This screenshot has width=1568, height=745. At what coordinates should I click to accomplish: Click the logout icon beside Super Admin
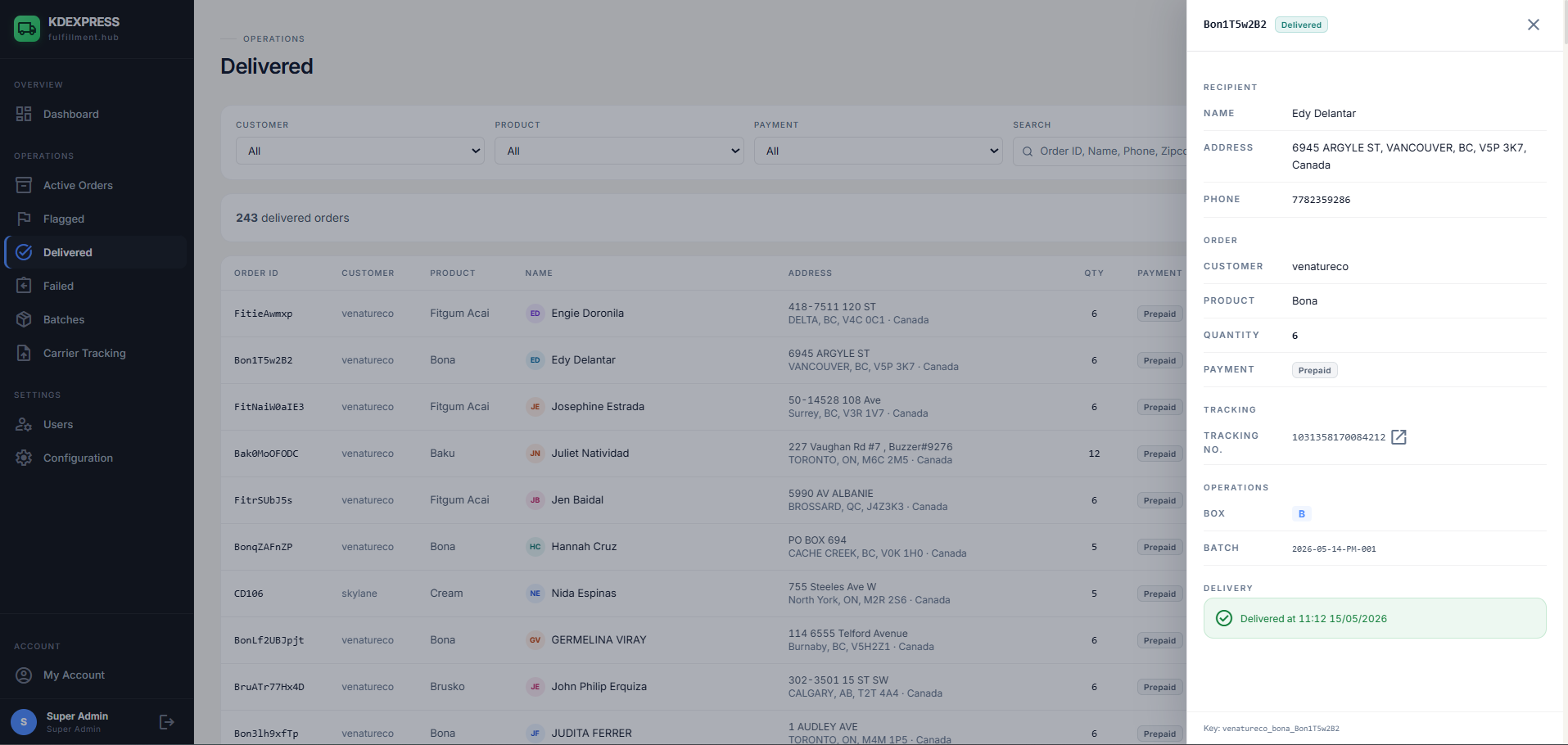pyautogui.click(x=166, y=721)
